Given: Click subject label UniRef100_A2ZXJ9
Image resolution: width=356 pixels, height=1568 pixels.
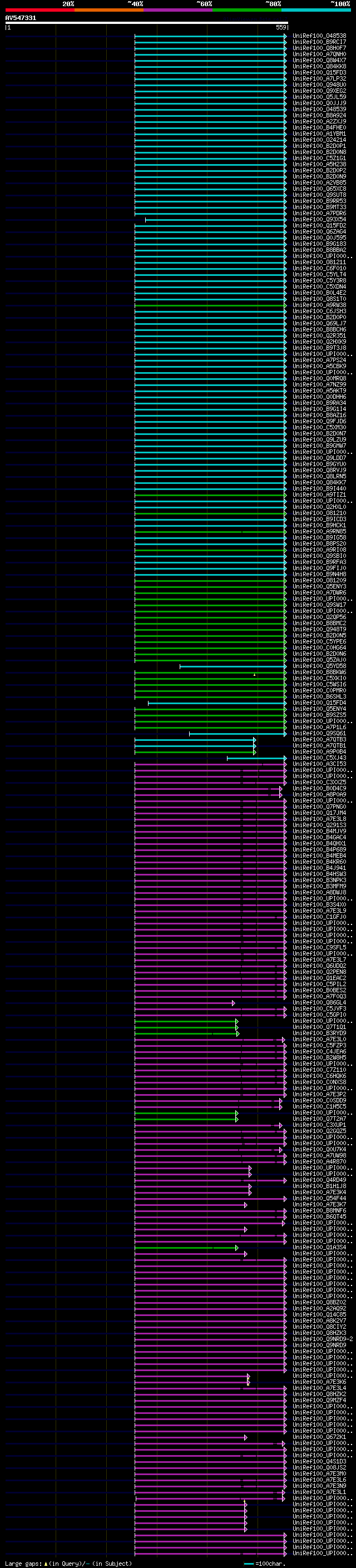Looking at the screenshot, I should [x=319, y=121].
